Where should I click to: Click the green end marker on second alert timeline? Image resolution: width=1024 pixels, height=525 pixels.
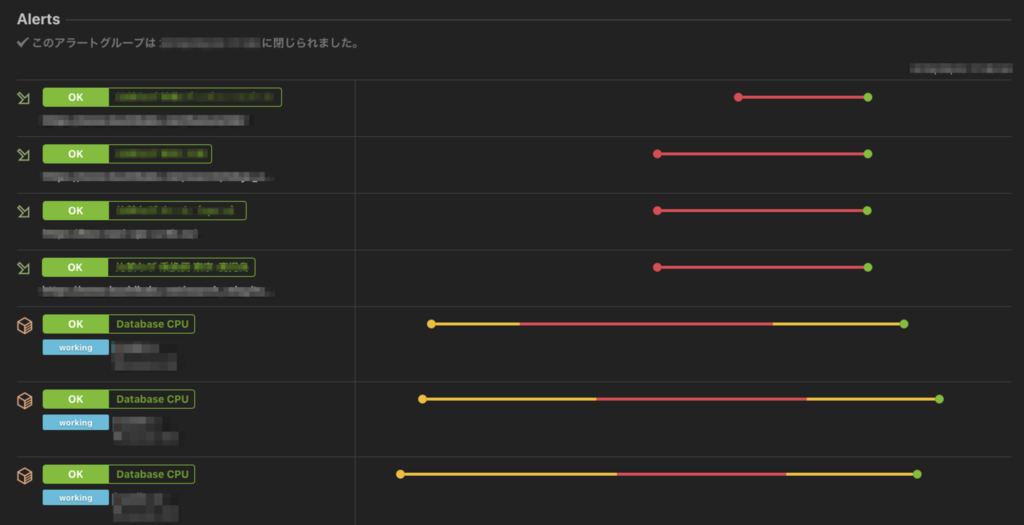point(868,154)
